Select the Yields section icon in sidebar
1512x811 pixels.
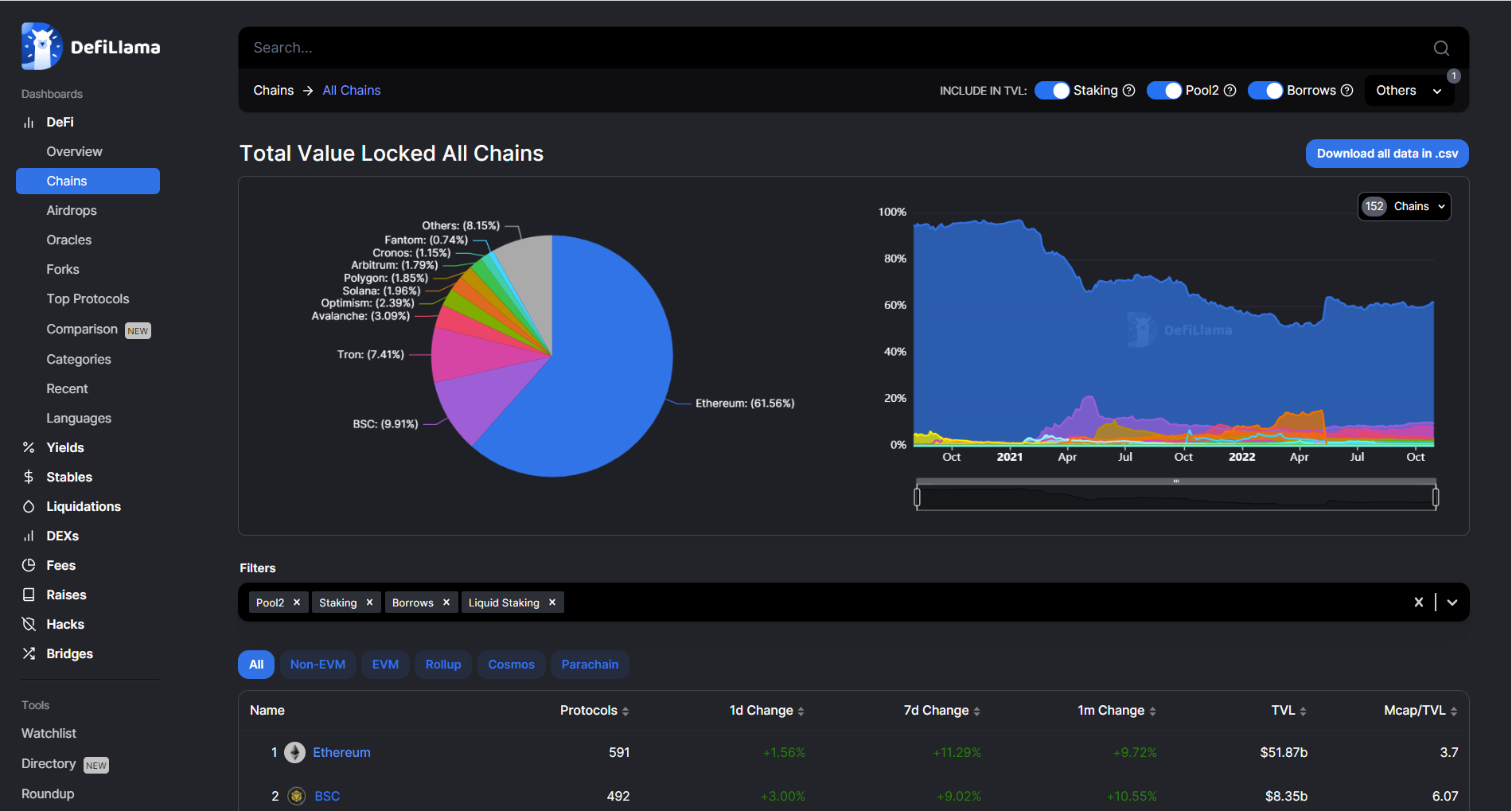coord(29,447)
